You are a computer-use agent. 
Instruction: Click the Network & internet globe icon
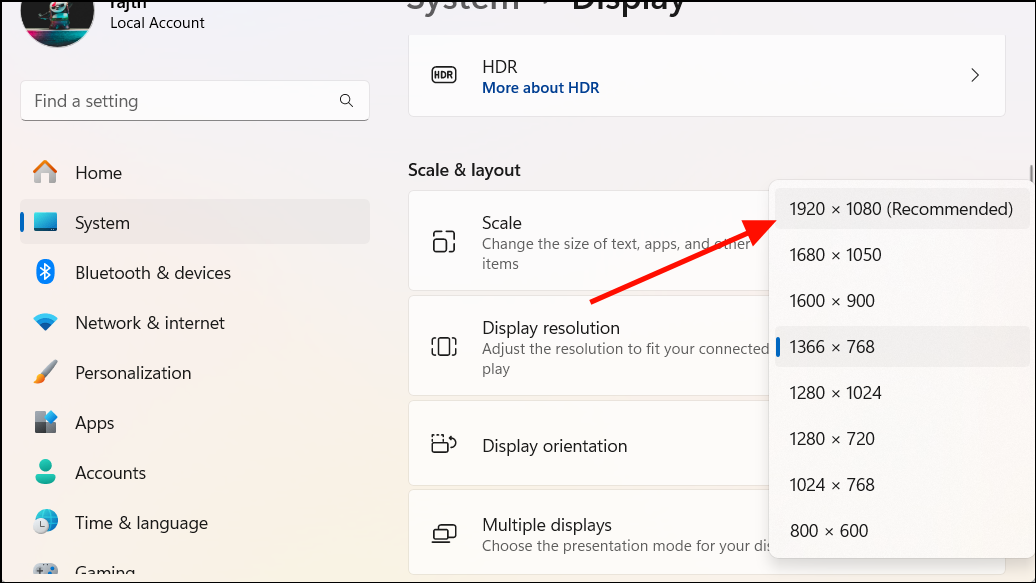point(44,322)
